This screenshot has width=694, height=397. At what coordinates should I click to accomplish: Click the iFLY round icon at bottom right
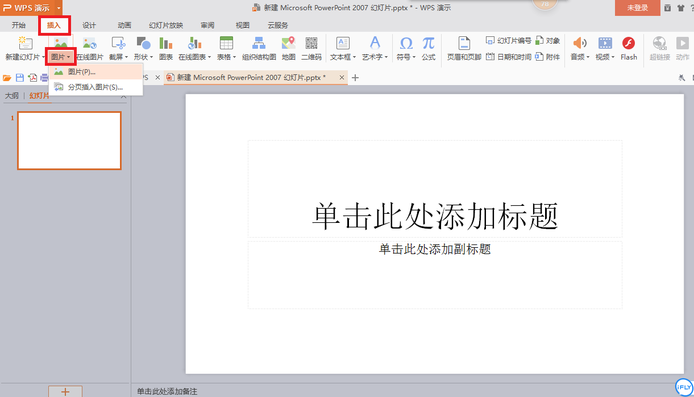(x=684, y=387)
